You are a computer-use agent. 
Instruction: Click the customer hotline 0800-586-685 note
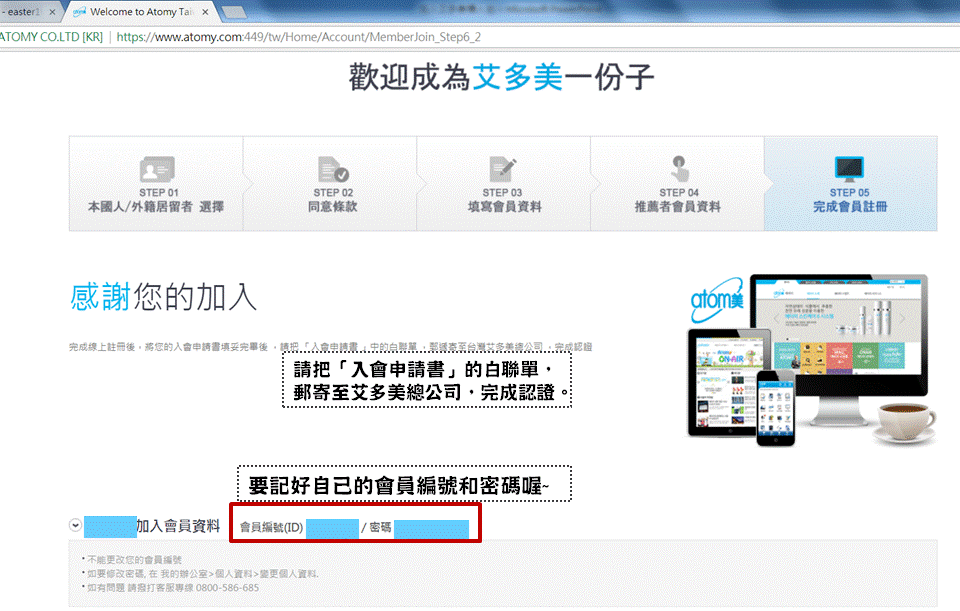(173, 588)
